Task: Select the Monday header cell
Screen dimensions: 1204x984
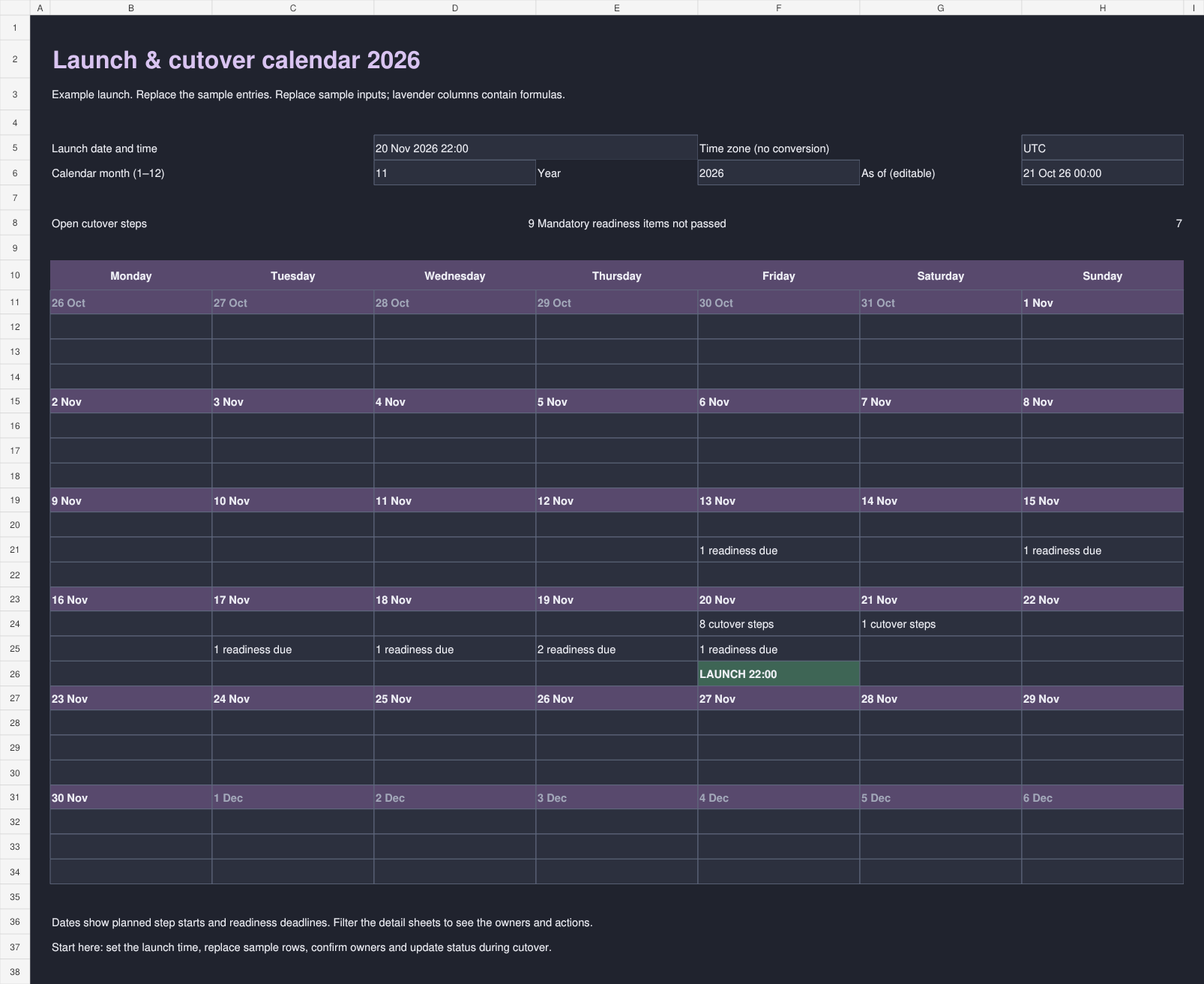Action: [131, 275]
